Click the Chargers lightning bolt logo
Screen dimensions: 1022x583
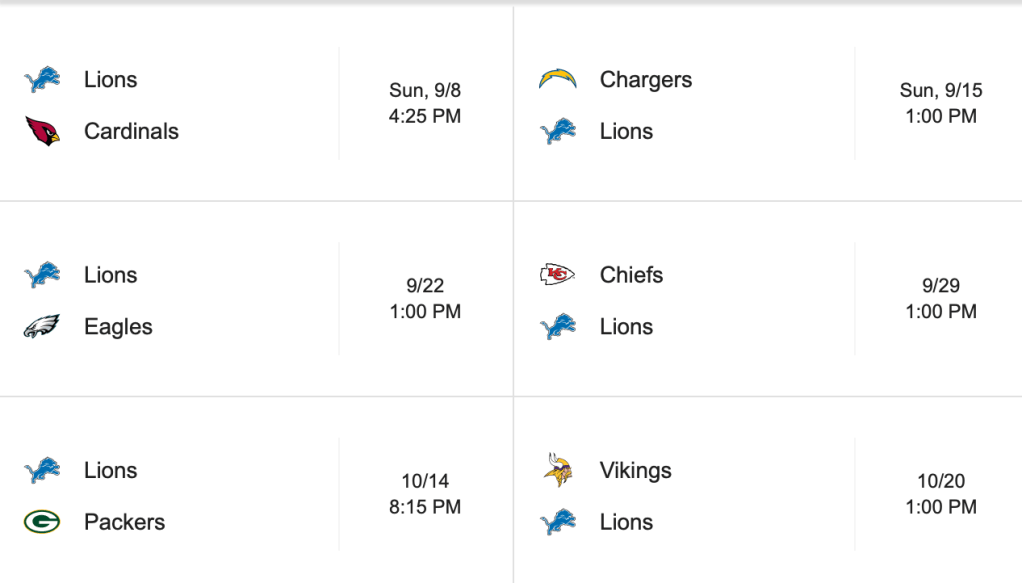558,79
